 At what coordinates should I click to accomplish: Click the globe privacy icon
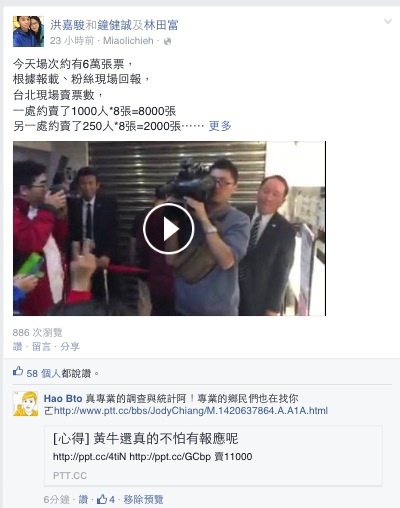coord(168,41)
